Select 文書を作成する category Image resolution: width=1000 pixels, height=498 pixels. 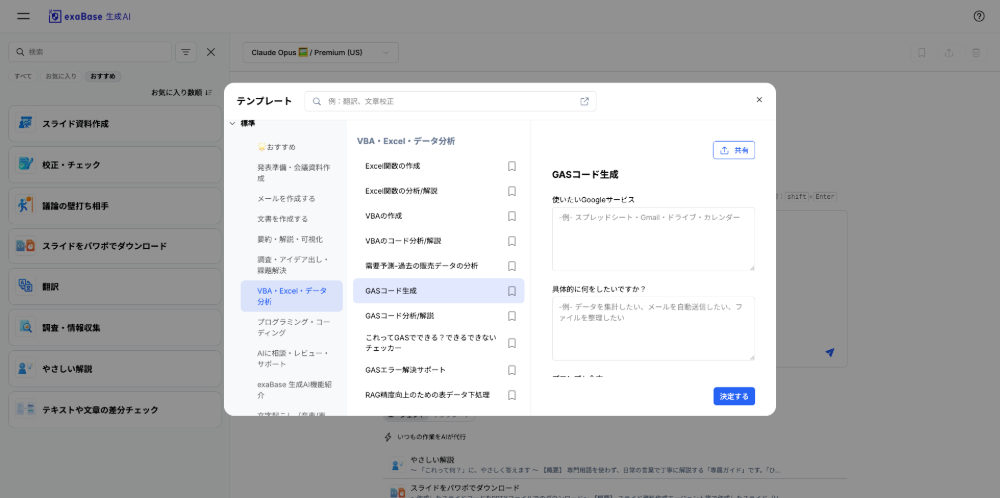[x=291, y=219]
